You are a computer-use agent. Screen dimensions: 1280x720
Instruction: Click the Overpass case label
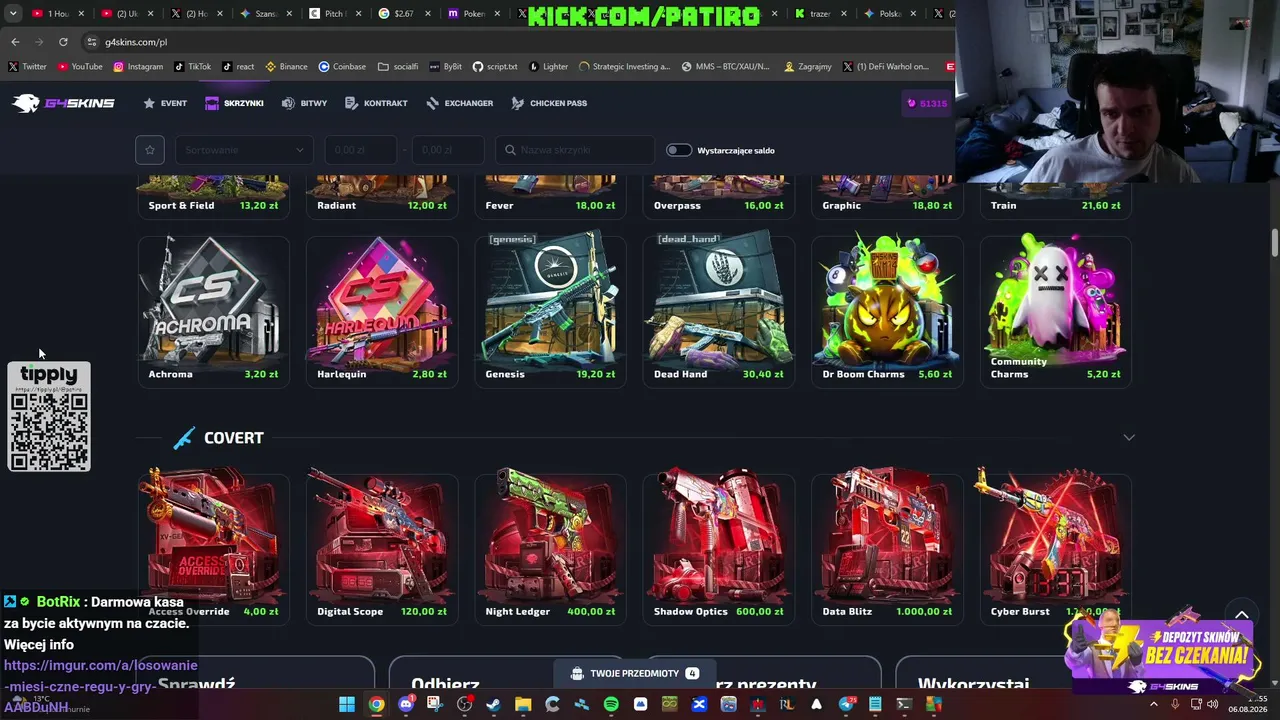pos(677,205)
